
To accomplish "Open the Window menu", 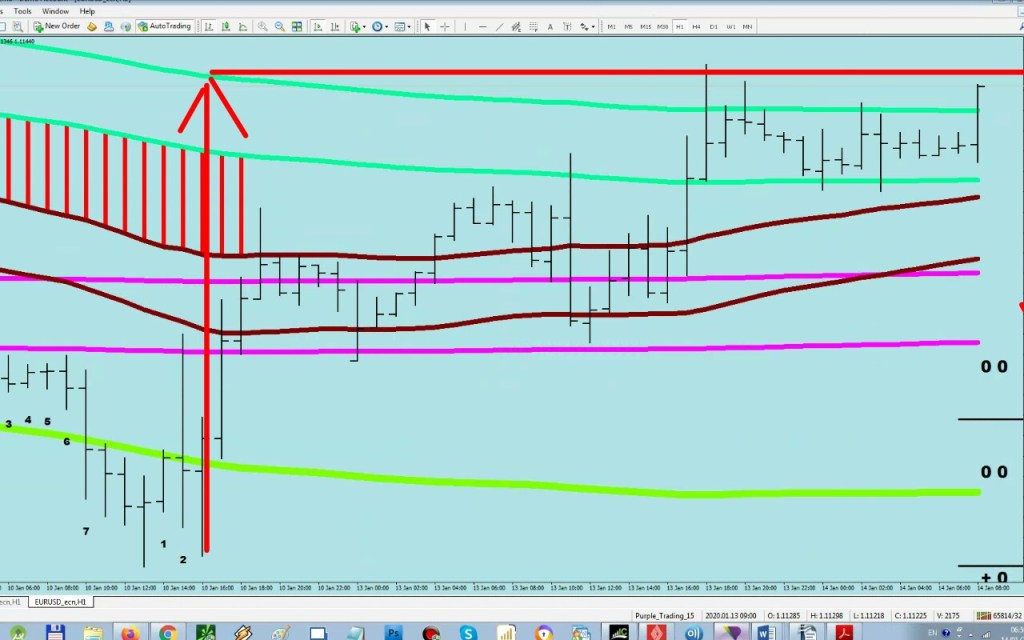I will pos(55,11).
